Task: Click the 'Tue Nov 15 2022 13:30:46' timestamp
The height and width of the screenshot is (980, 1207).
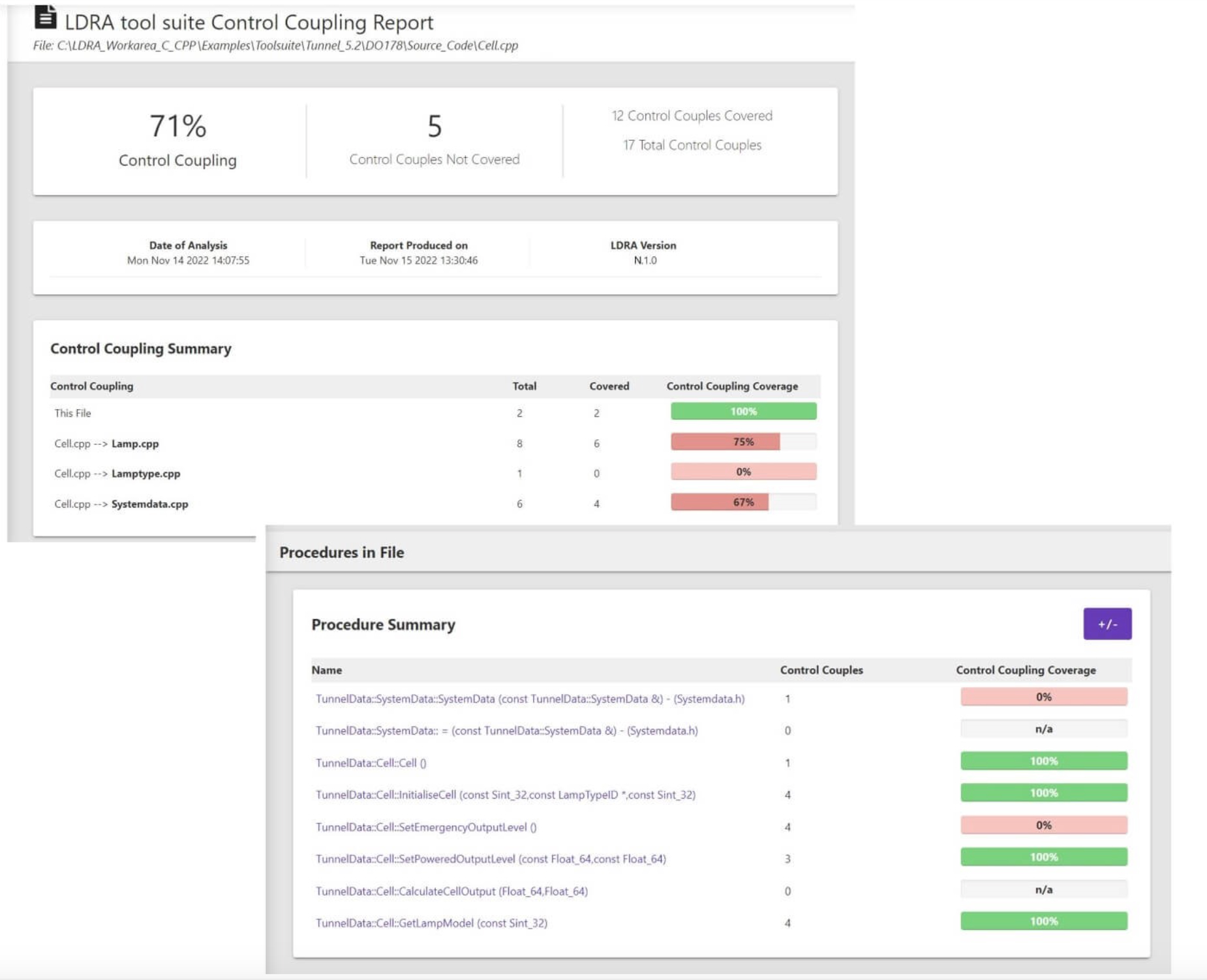Action: point(418,260)
